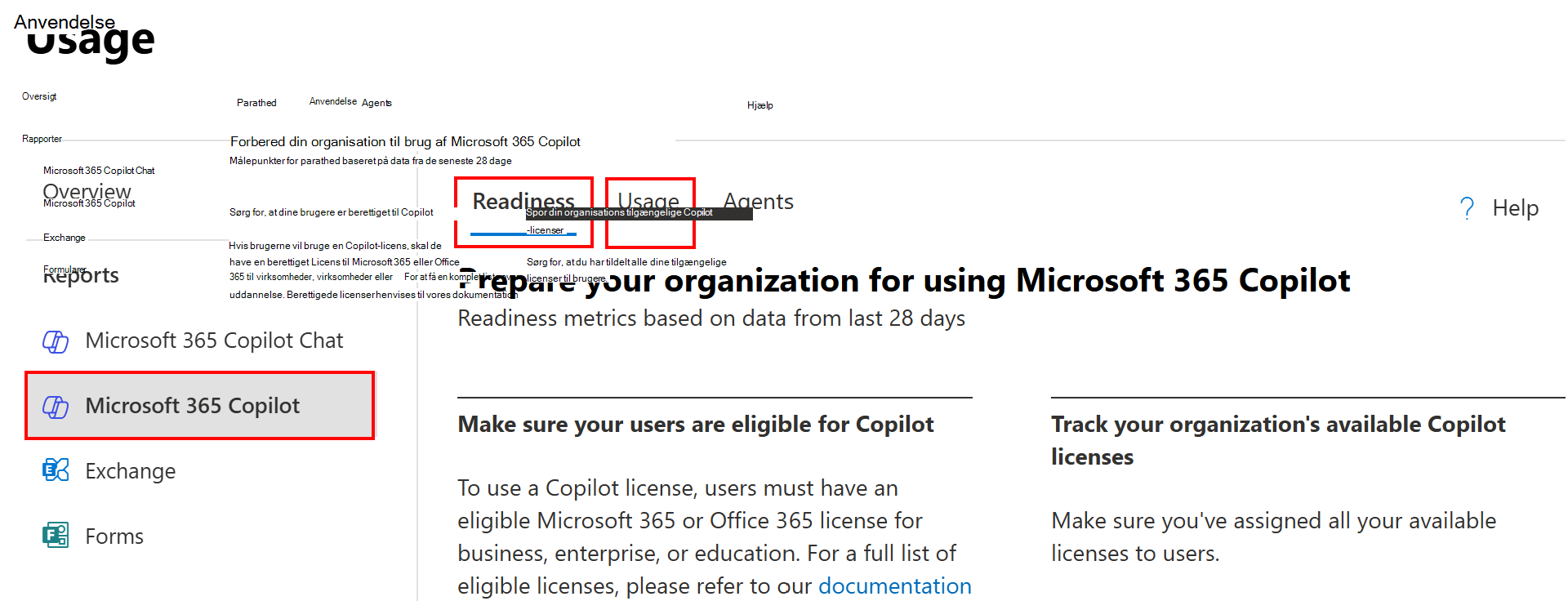The height and width of the screenshot is (601, 1568).
Task: Click the small "Rapporter" label
Action: pos(42,139)
